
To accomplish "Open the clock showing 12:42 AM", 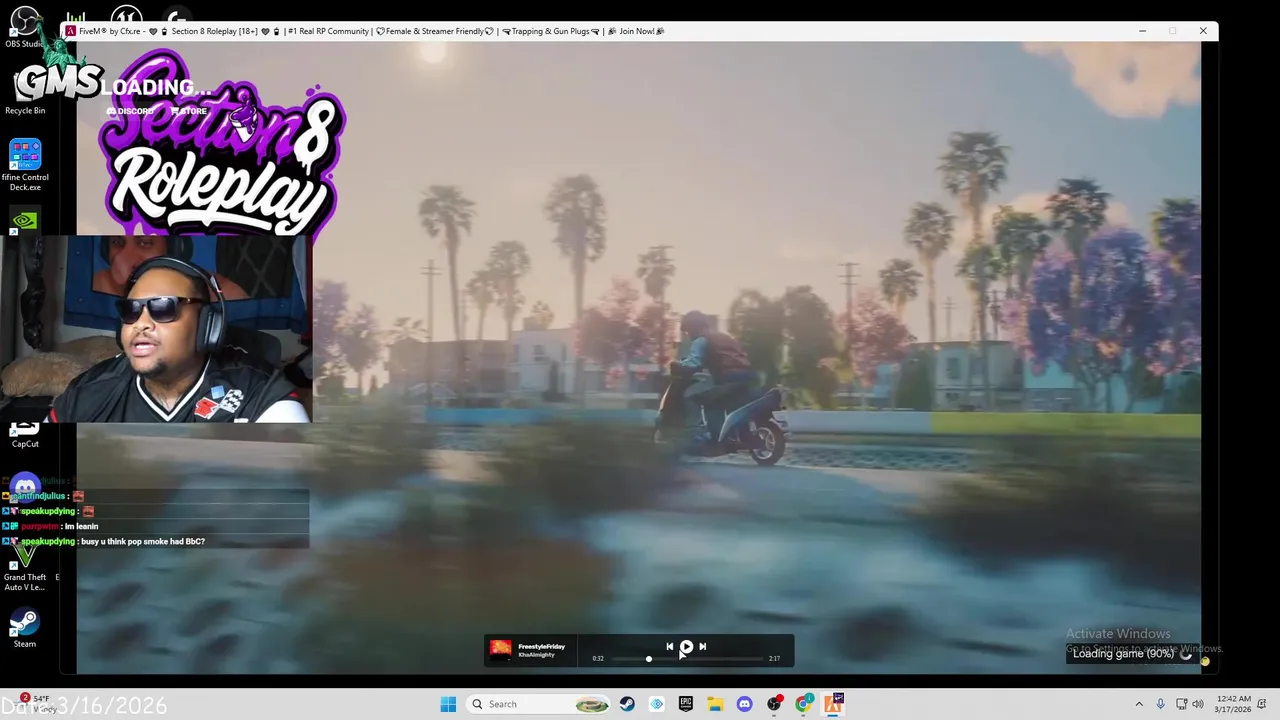I will 1234,704.
